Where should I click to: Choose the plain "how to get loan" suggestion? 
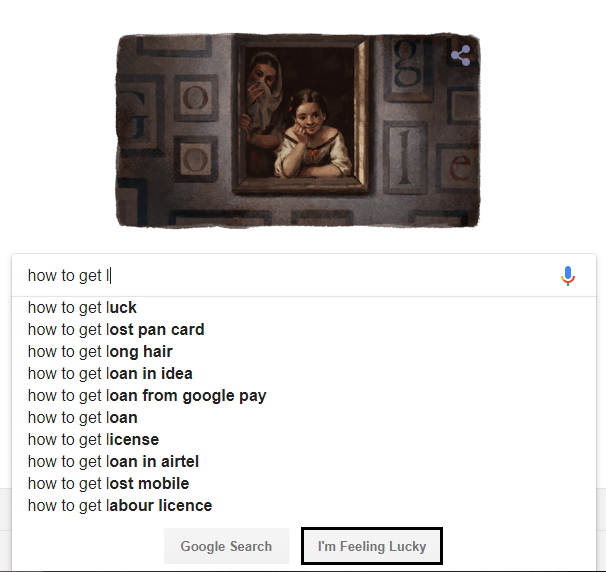point(83,417)
